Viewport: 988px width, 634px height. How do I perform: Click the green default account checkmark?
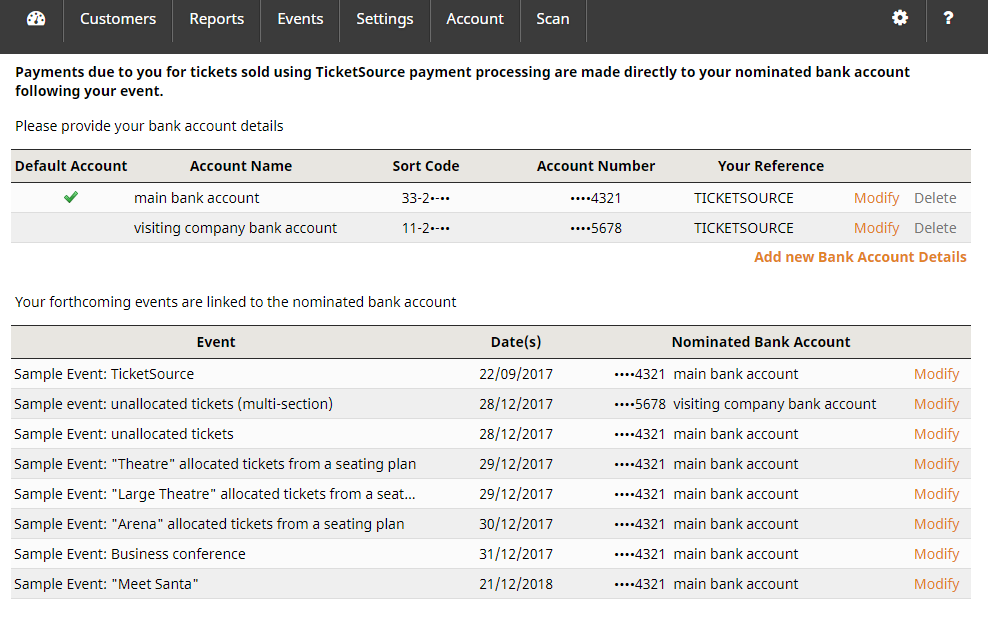point(71,198)
